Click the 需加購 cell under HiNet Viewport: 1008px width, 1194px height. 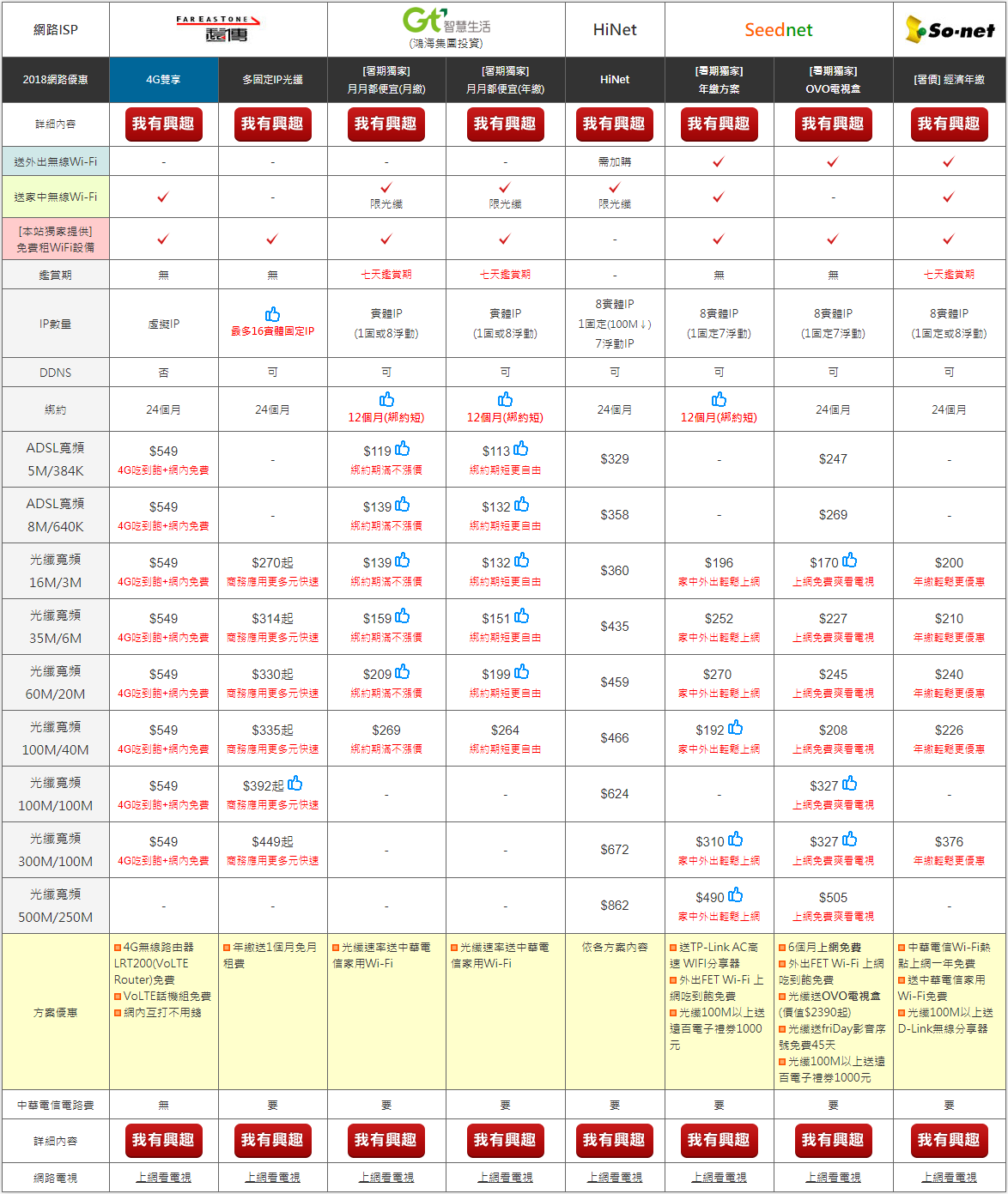(x=615, y=161)
